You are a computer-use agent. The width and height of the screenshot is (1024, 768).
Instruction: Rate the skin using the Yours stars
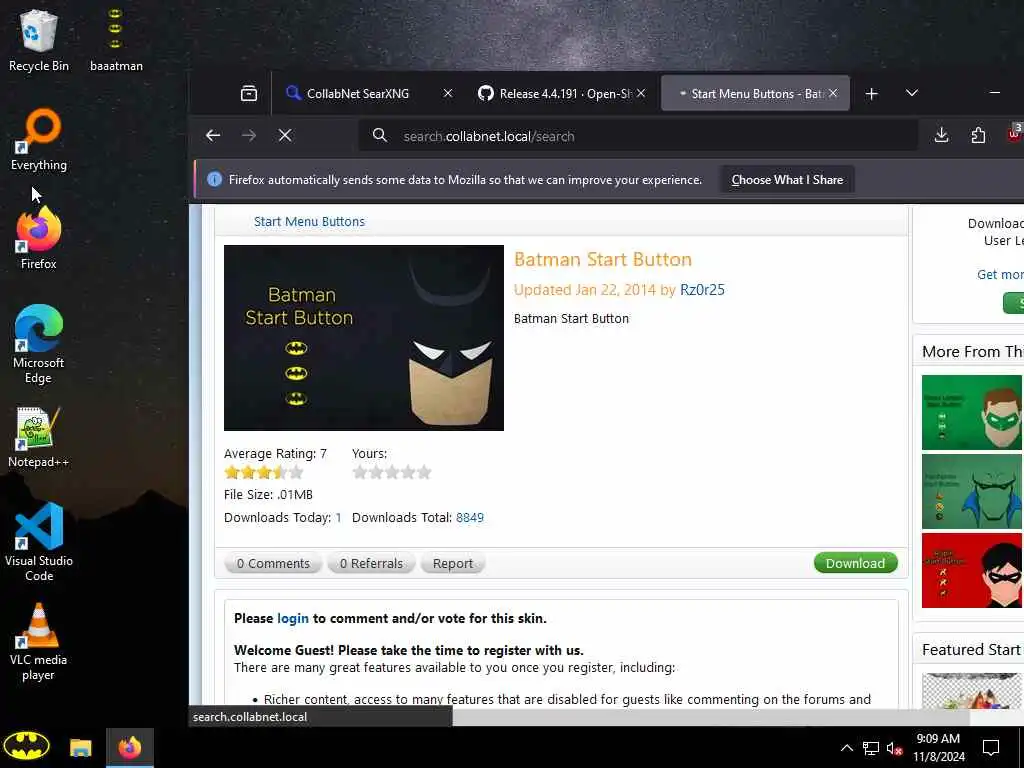coord(392,472)
